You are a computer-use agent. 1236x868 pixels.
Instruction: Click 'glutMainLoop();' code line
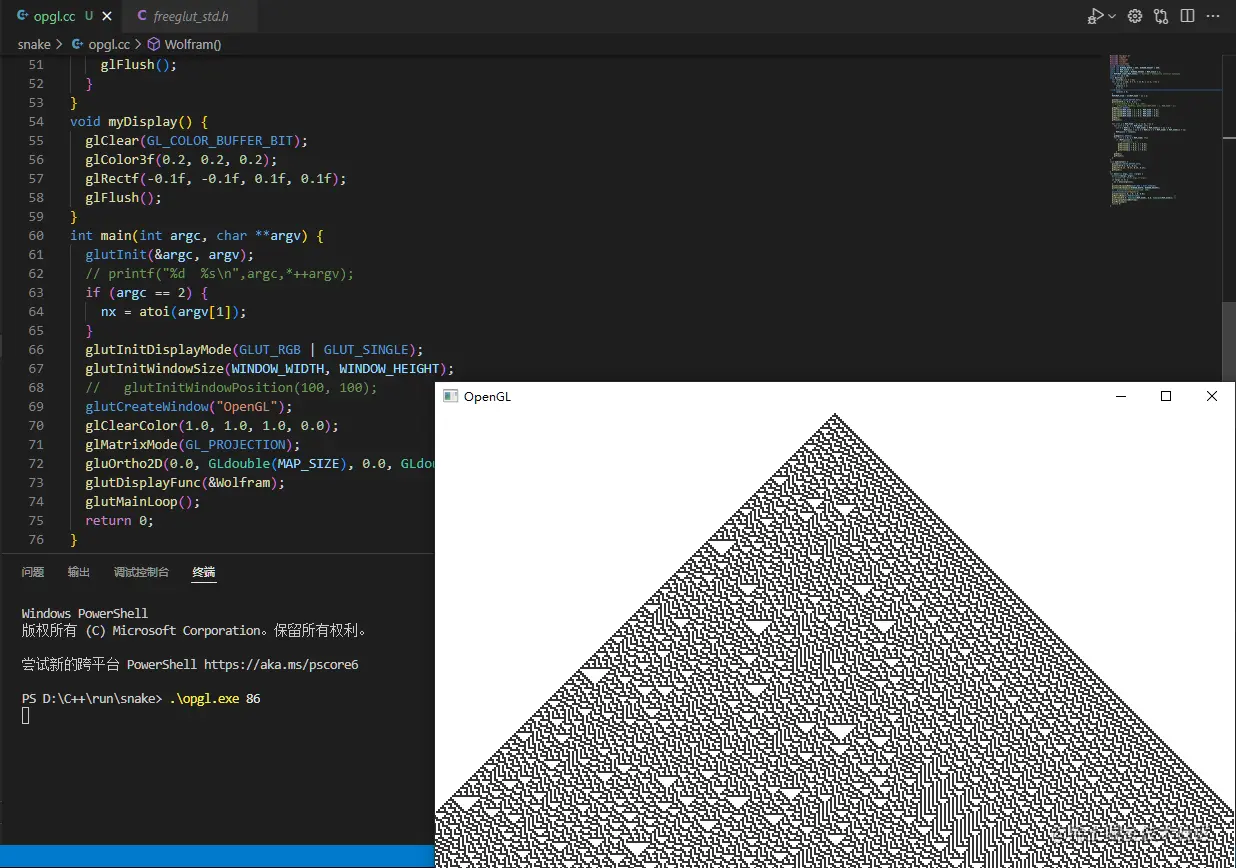143,502
